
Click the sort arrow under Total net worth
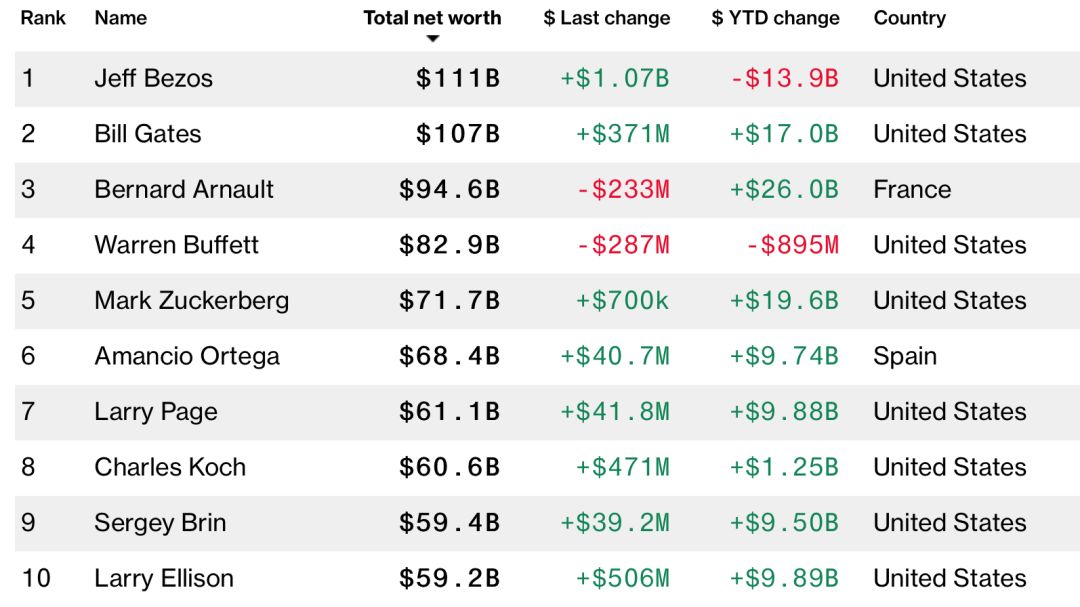(432, 39)
